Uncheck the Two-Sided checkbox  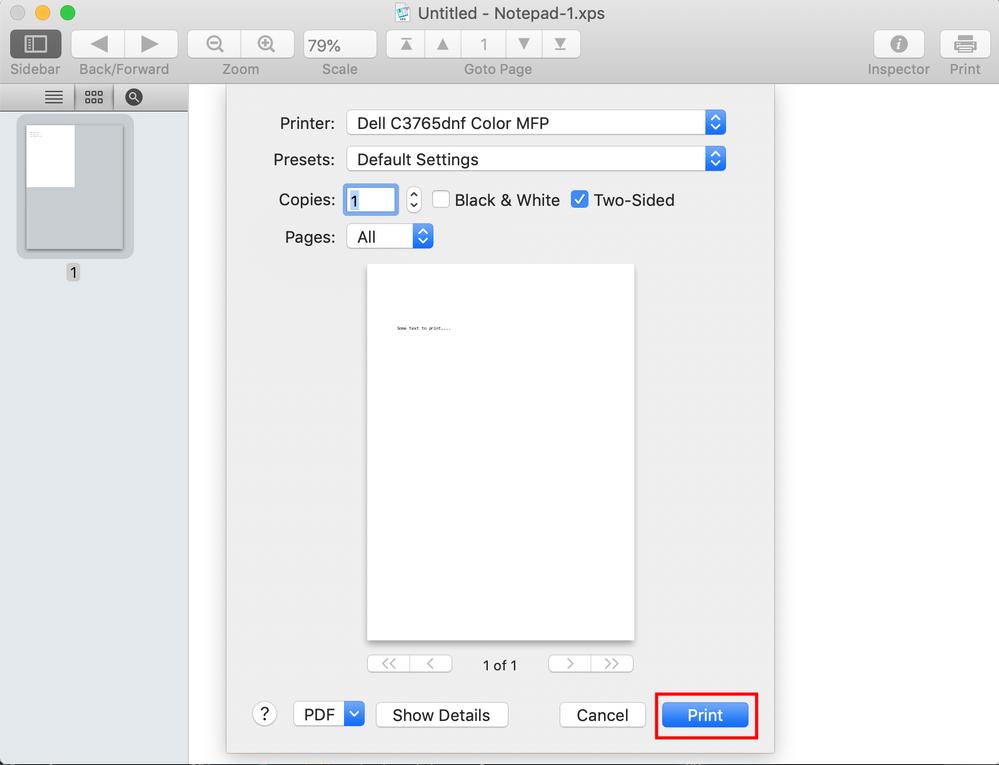(580, 200)
